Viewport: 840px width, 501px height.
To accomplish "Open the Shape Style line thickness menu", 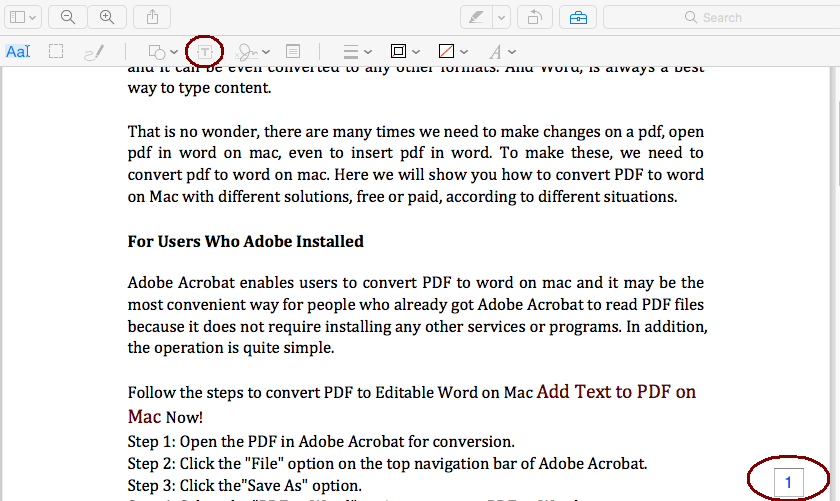I will point(357,52).
